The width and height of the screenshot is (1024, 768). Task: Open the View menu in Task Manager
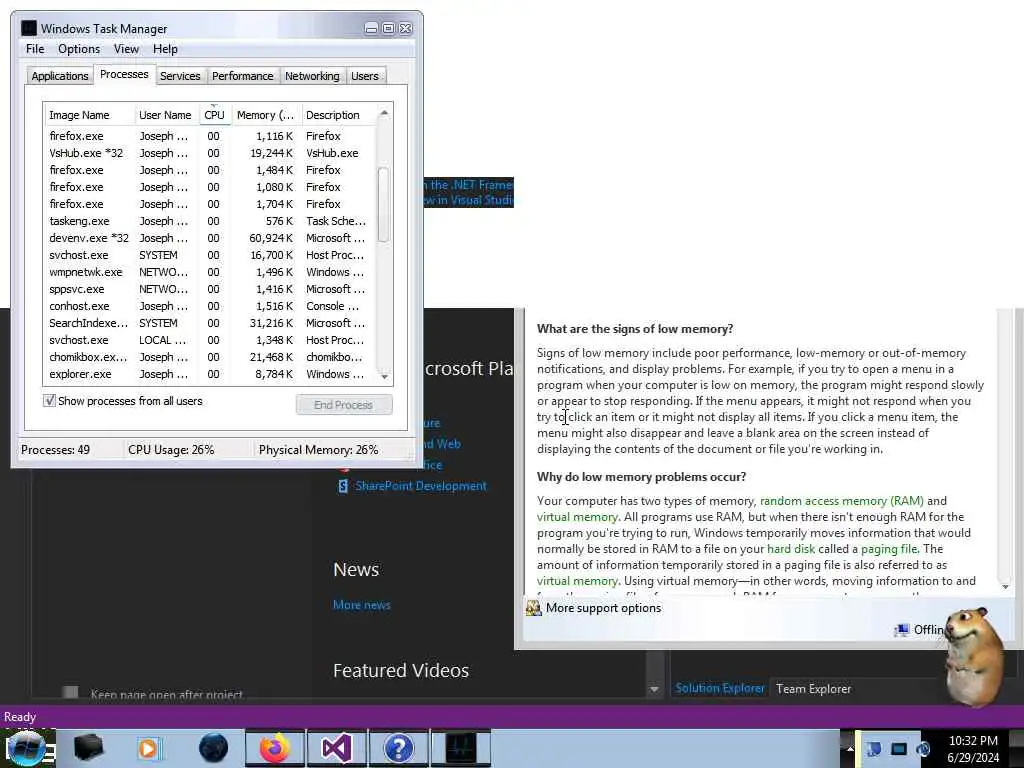coord(126,49)
